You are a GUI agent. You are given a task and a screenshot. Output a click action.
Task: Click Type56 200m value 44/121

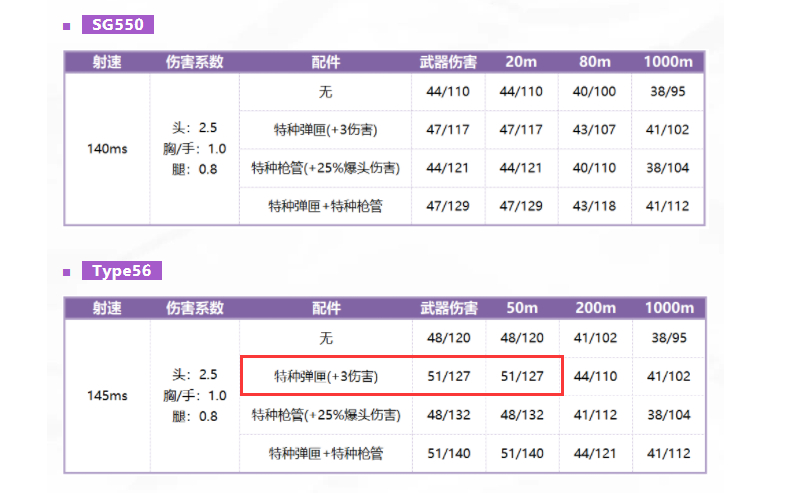(595, 454)
